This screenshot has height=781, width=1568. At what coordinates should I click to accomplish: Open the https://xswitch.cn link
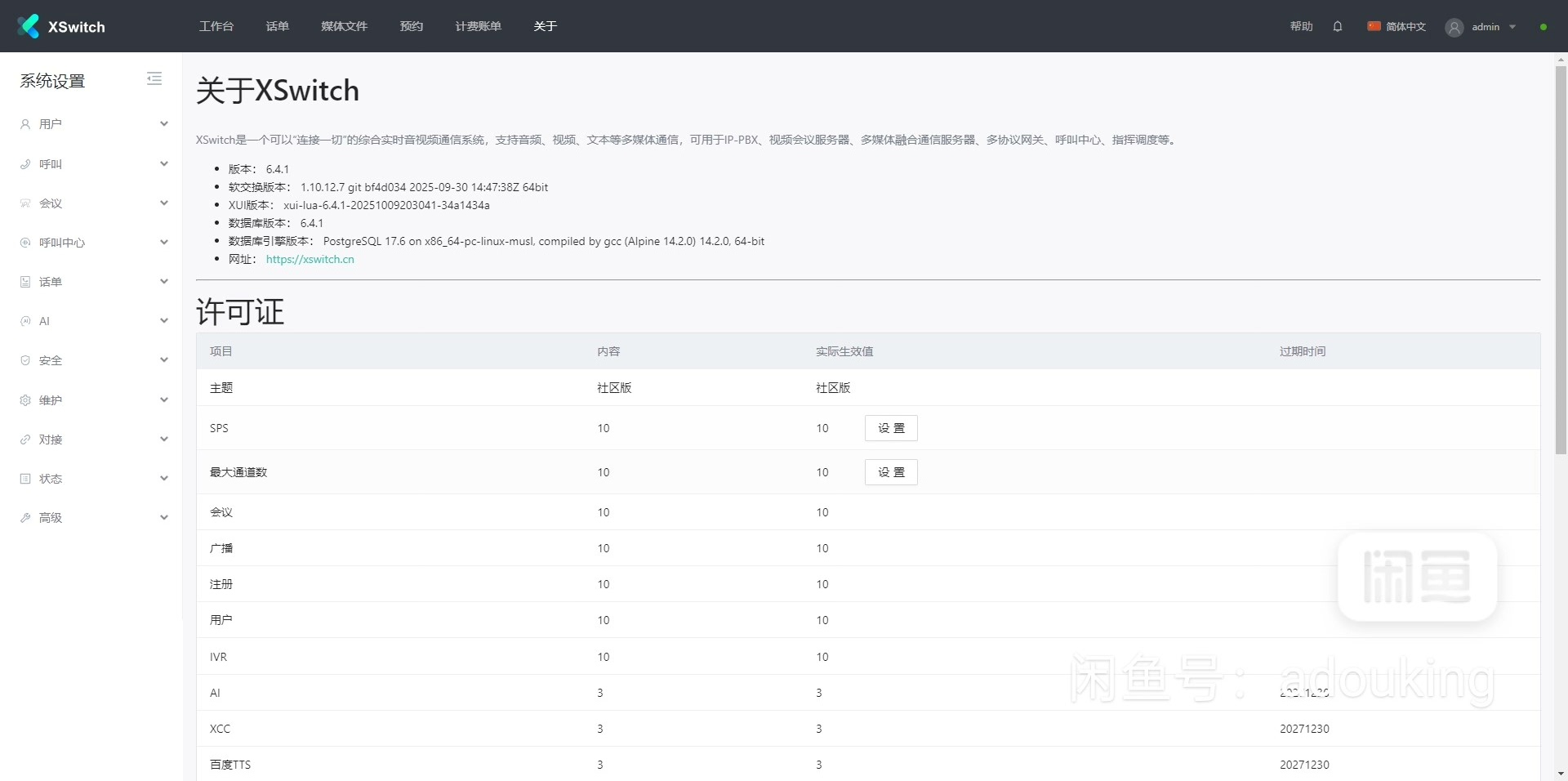[310, 259]
